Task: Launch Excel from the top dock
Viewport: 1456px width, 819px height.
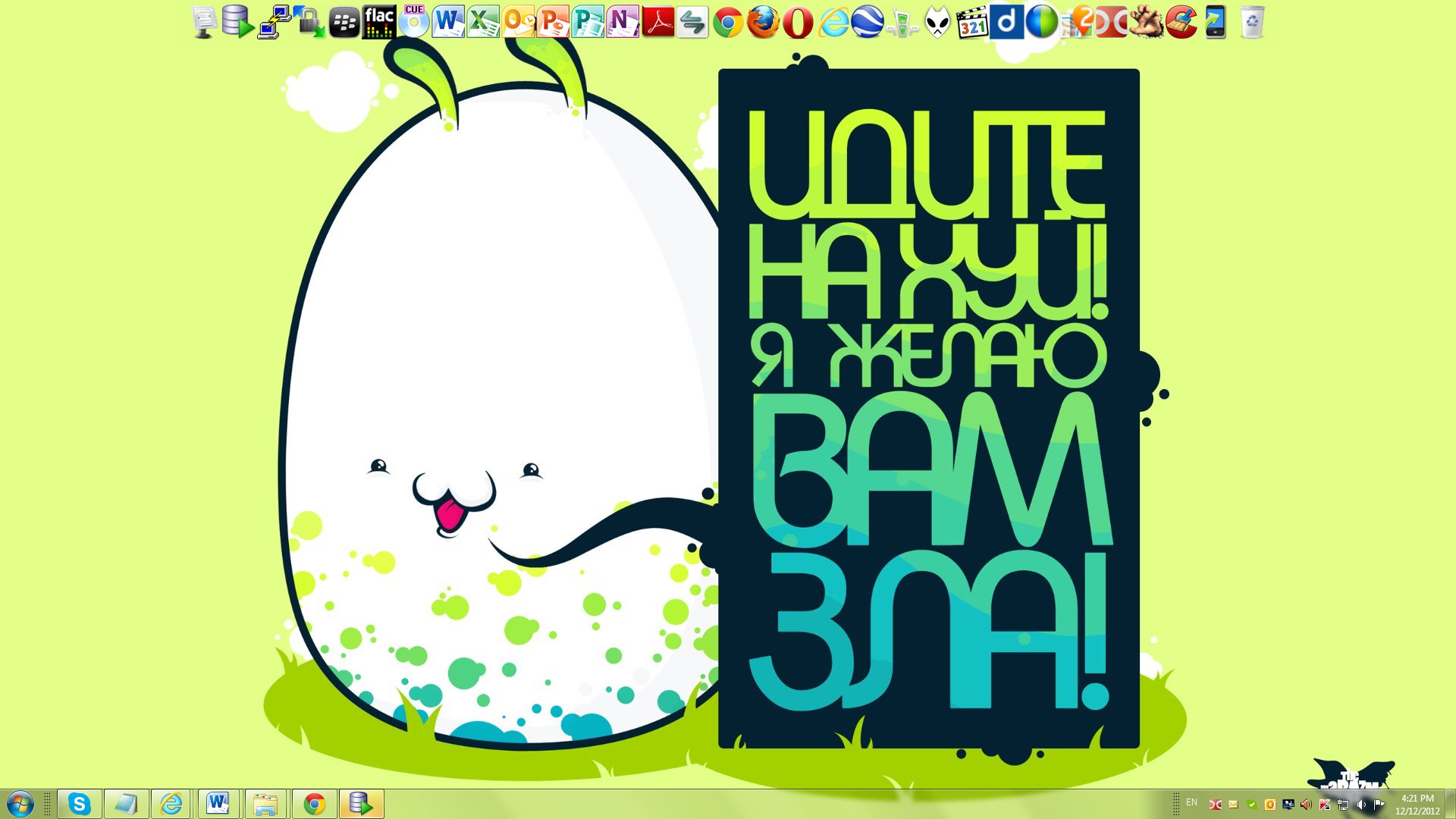Action: tap(483, 21)
